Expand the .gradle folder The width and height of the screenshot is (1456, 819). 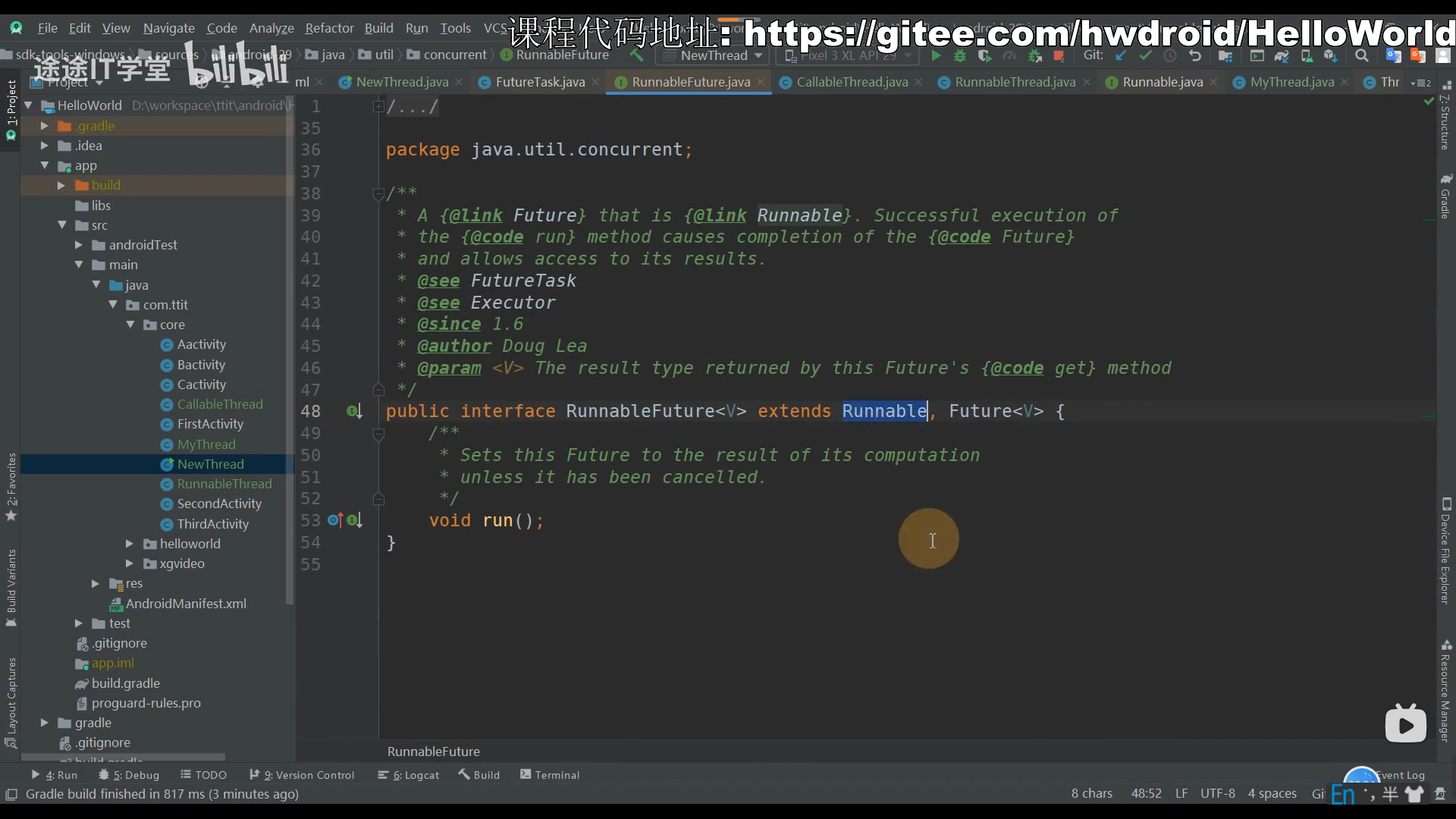(x=44, y=126)
